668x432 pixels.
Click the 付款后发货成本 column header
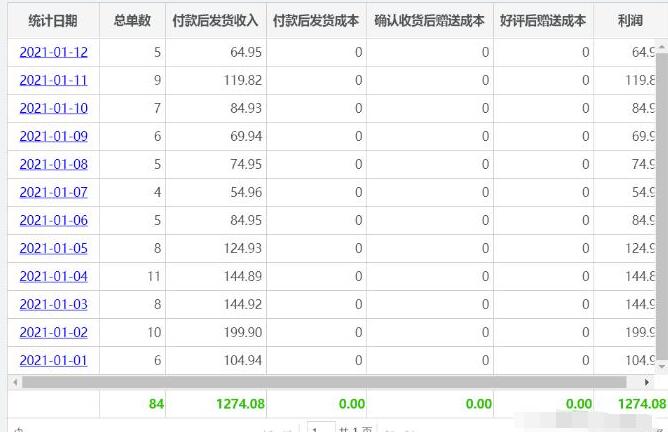(316, 20)
